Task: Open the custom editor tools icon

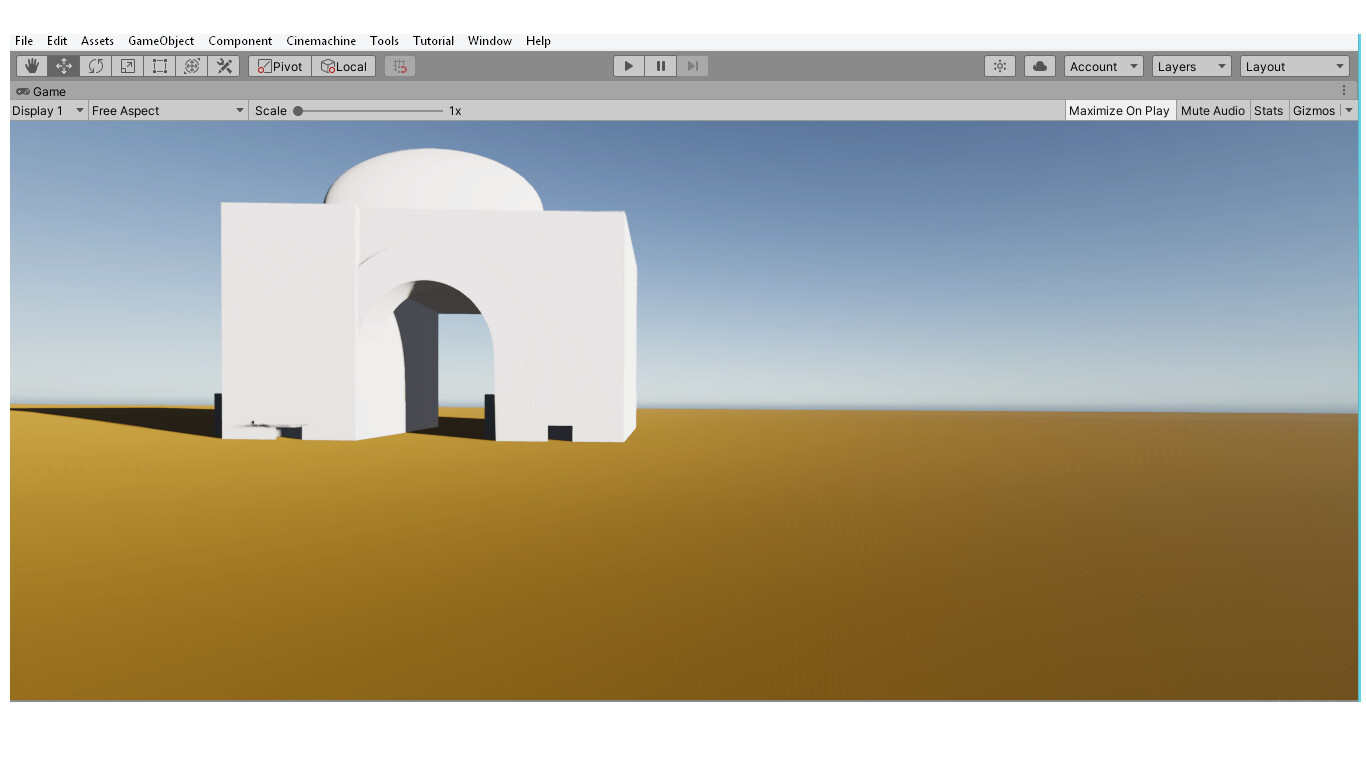Action: point(224,66)
